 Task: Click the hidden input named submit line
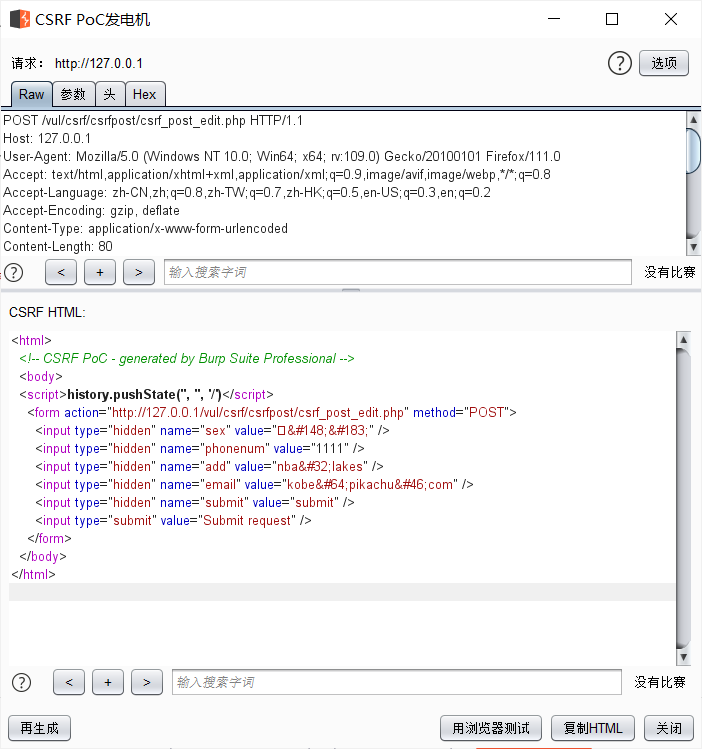195,503
